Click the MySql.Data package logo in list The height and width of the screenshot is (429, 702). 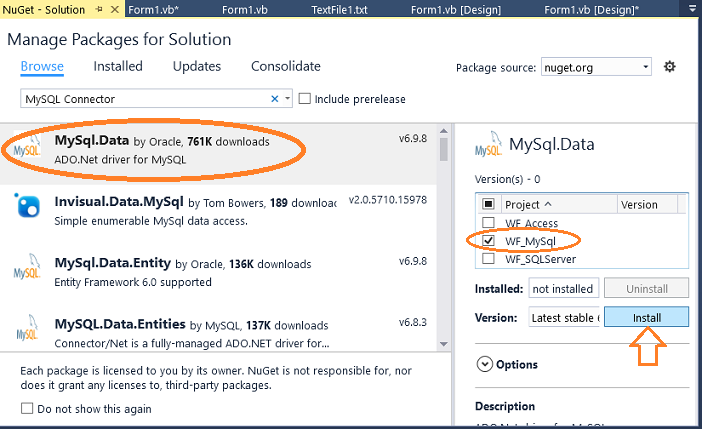click(27, 146)
